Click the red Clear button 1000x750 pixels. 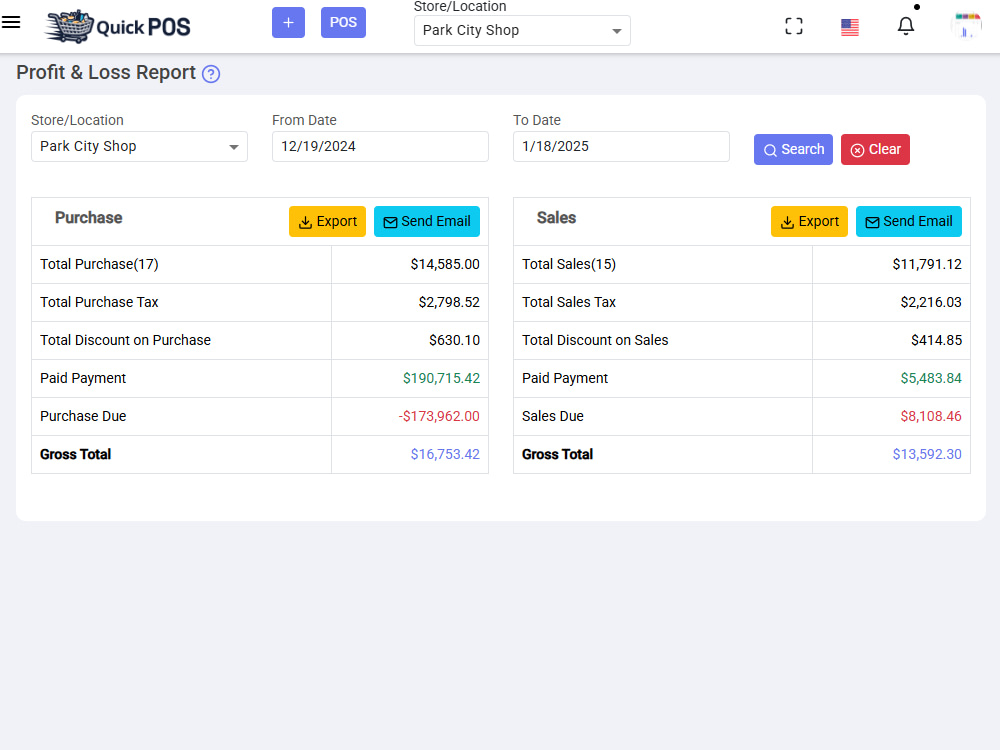point(875,149)
